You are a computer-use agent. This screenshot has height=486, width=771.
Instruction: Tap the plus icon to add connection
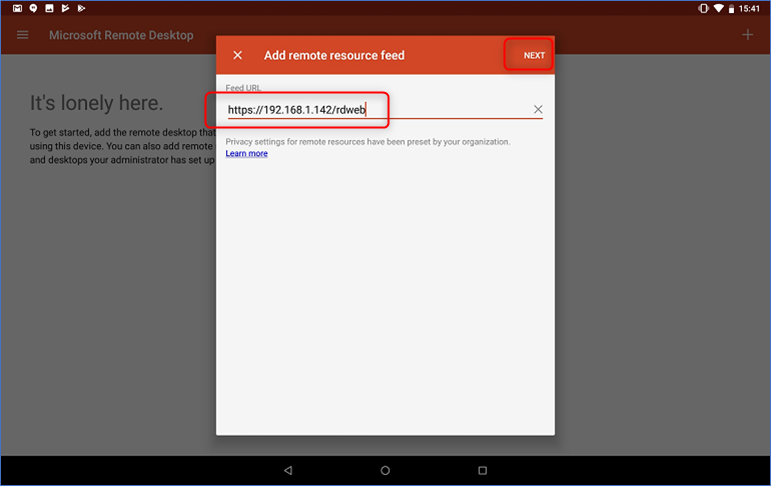click(747, 35)
